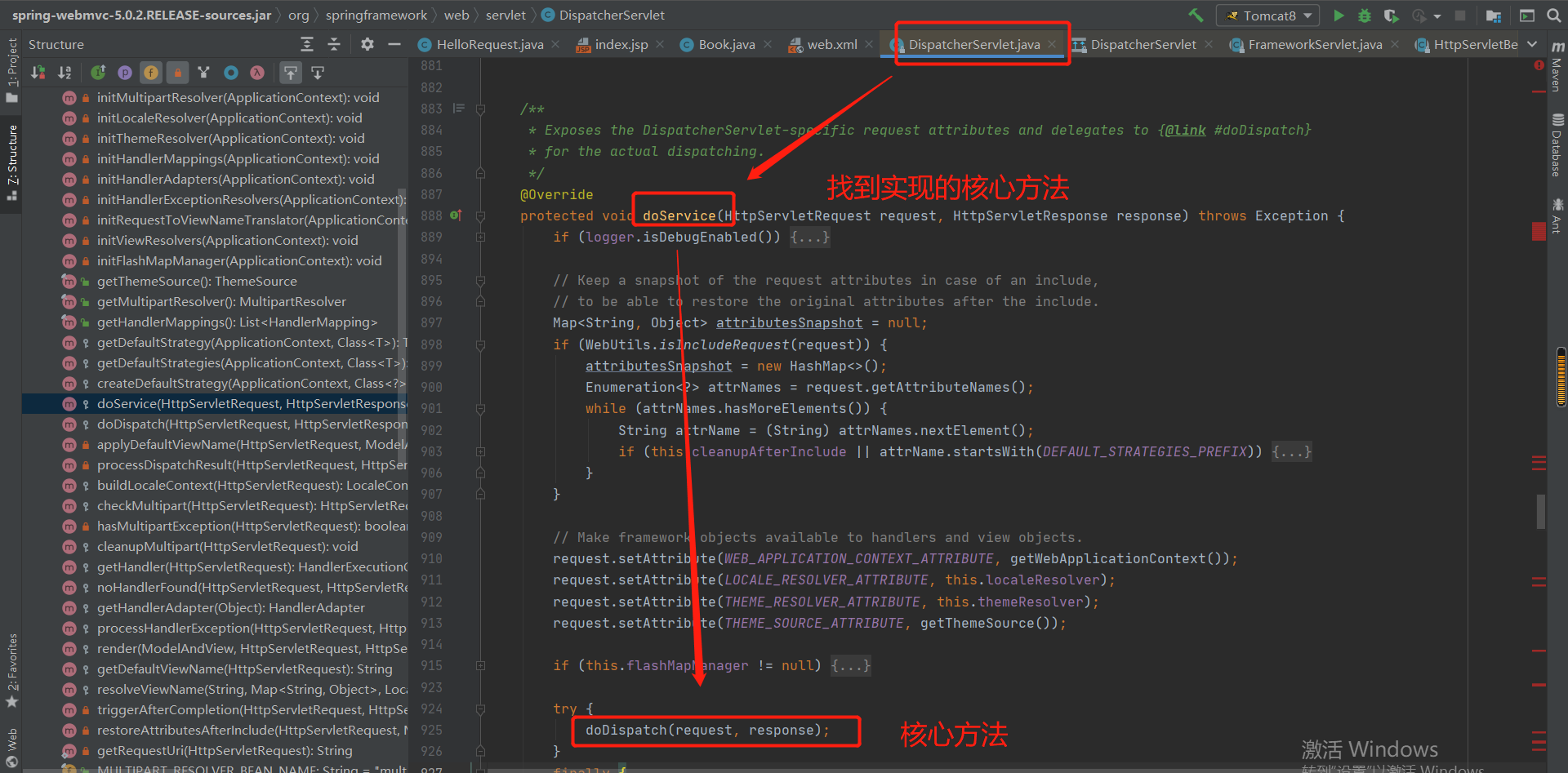The width and height of the screenshot is (1568, 773).
Task: Click attributesSnapshot variable on line 897
Action: click(789, 322)
